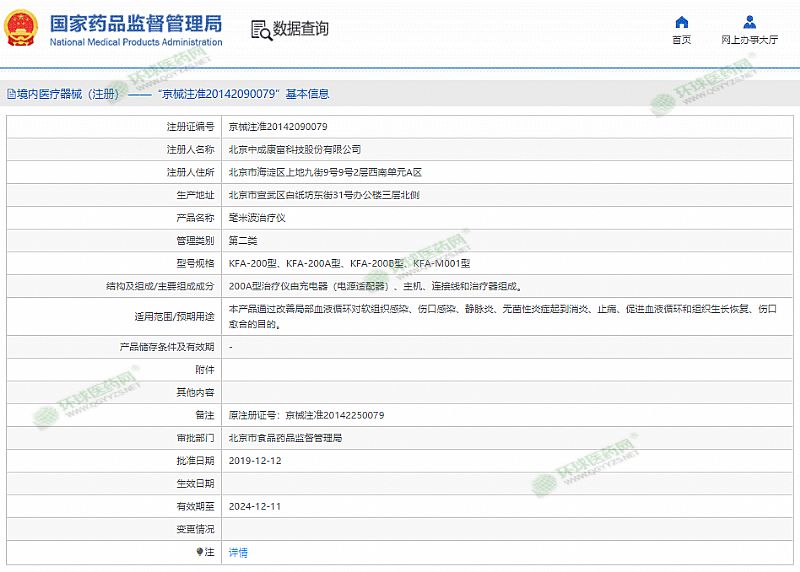Click the approval date 2019-12-12
The height and width of the screenshot is (572, 800).
(255, 460)
